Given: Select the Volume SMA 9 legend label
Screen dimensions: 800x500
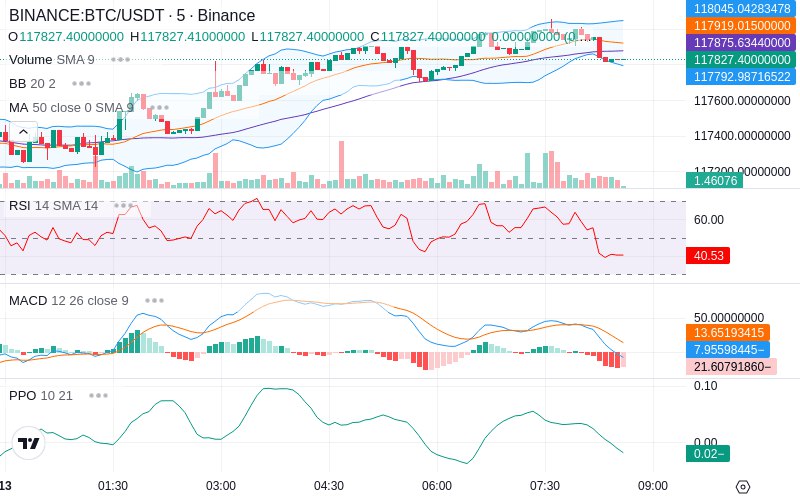Looking at the screenshot, I should pos(52,60).
